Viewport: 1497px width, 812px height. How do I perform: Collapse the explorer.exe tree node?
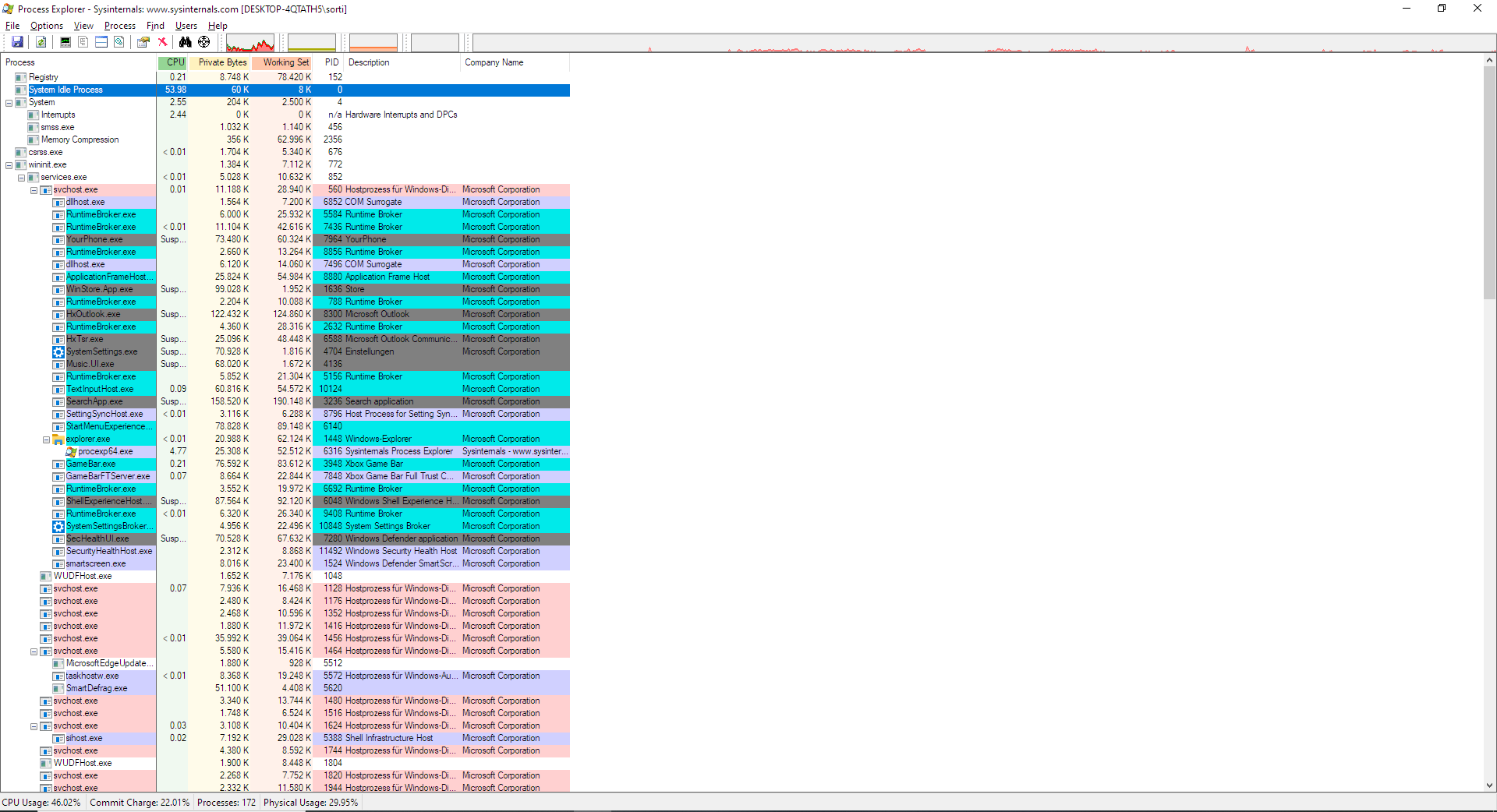[46, 440]
